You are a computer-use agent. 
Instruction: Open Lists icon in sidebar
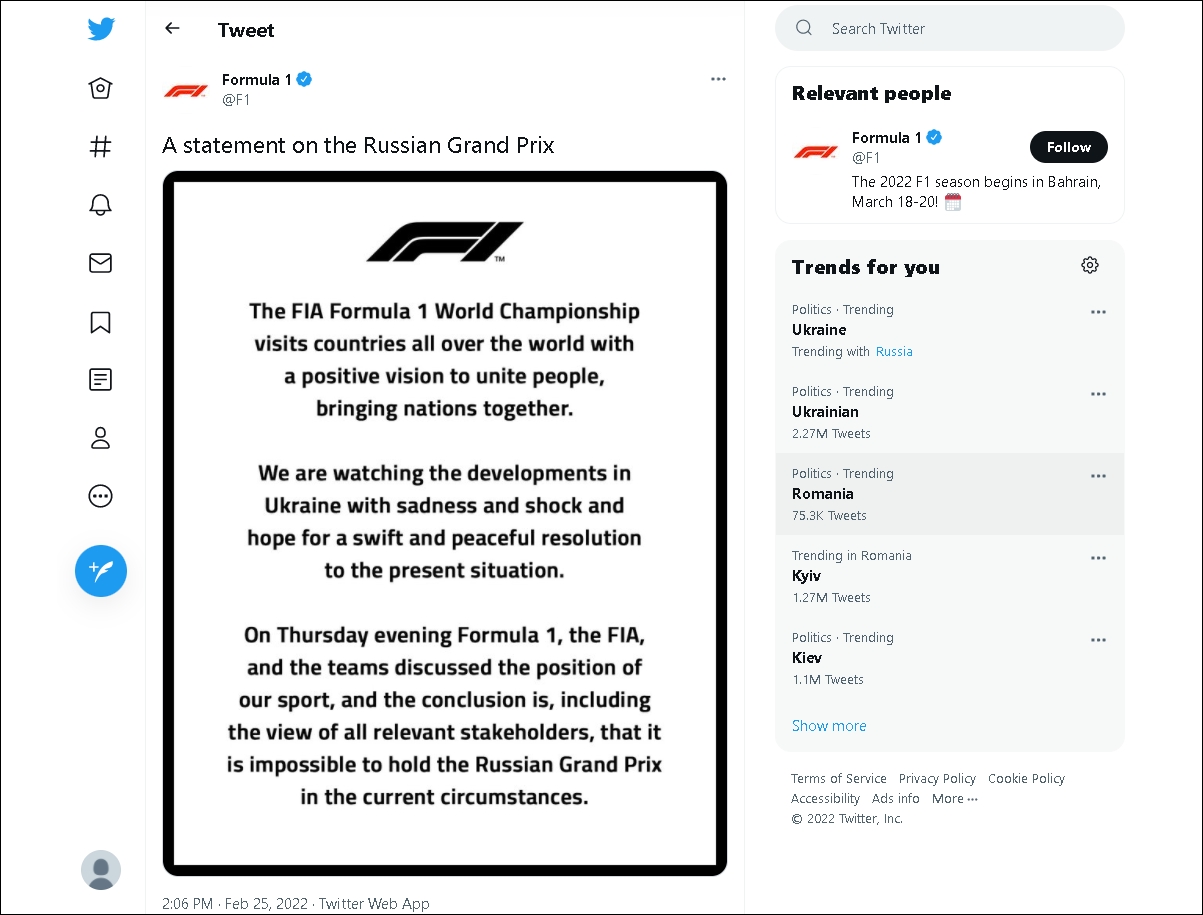pos(100,380)
